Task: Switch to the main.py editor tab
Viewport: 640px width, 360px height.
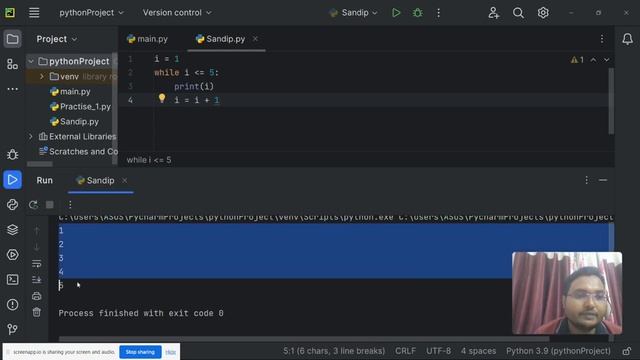Action: 147,39
